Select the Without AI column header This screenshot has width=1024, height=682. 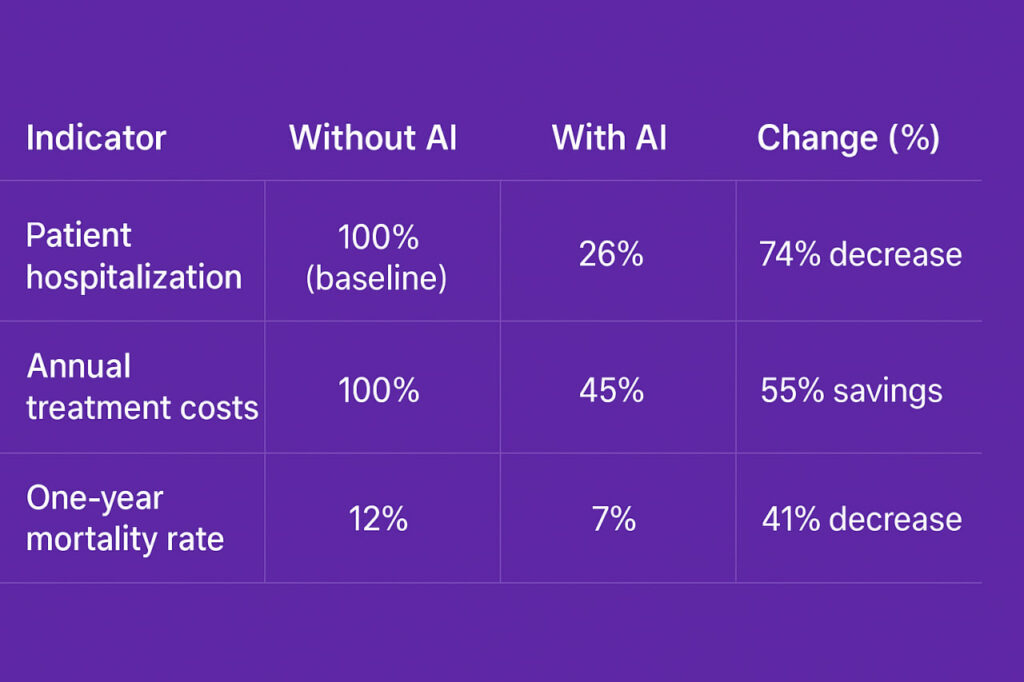coord(373,138)
